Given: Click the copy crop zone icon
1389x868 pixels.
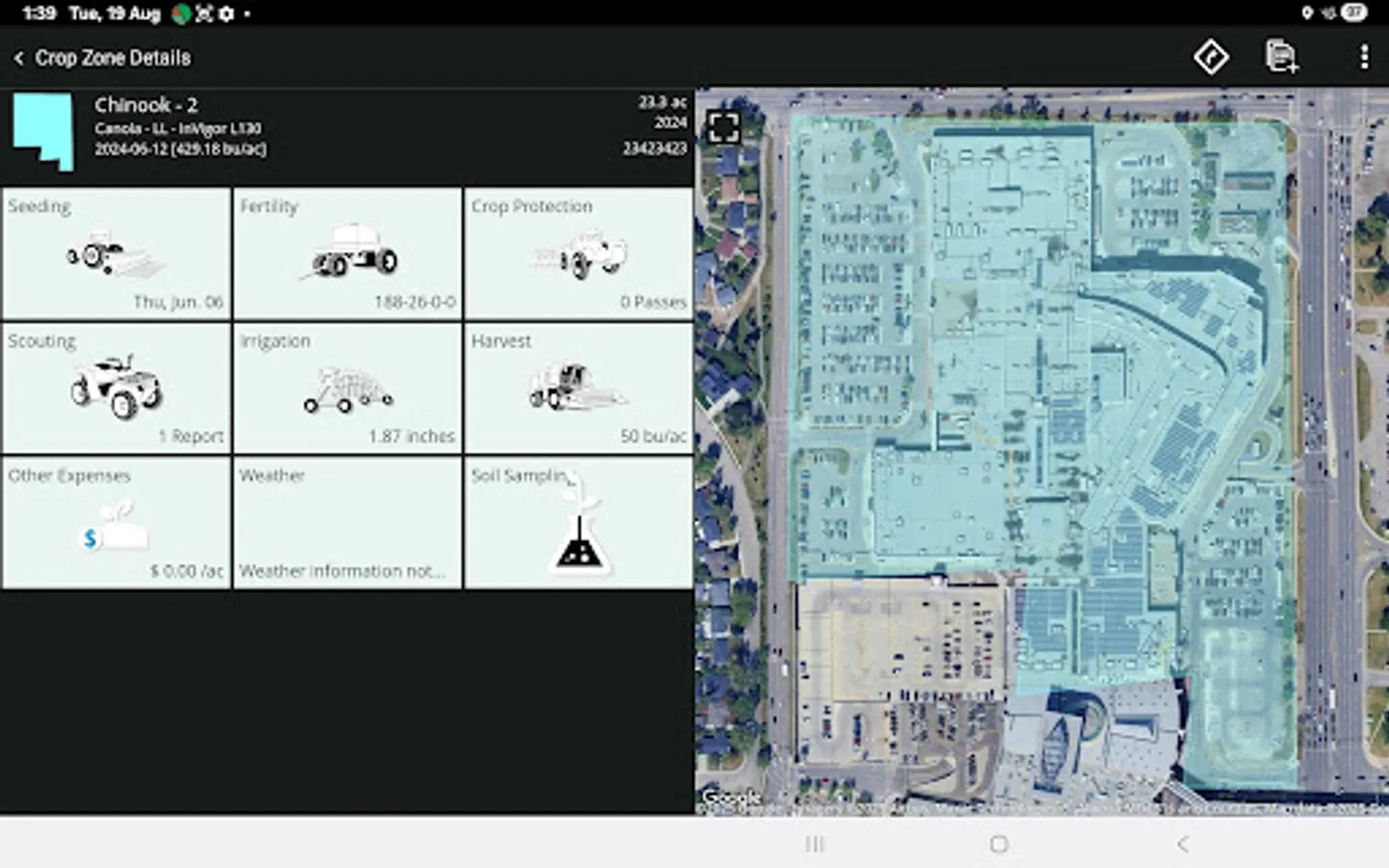Looking at the screenshot, I should pos(1283,57).
